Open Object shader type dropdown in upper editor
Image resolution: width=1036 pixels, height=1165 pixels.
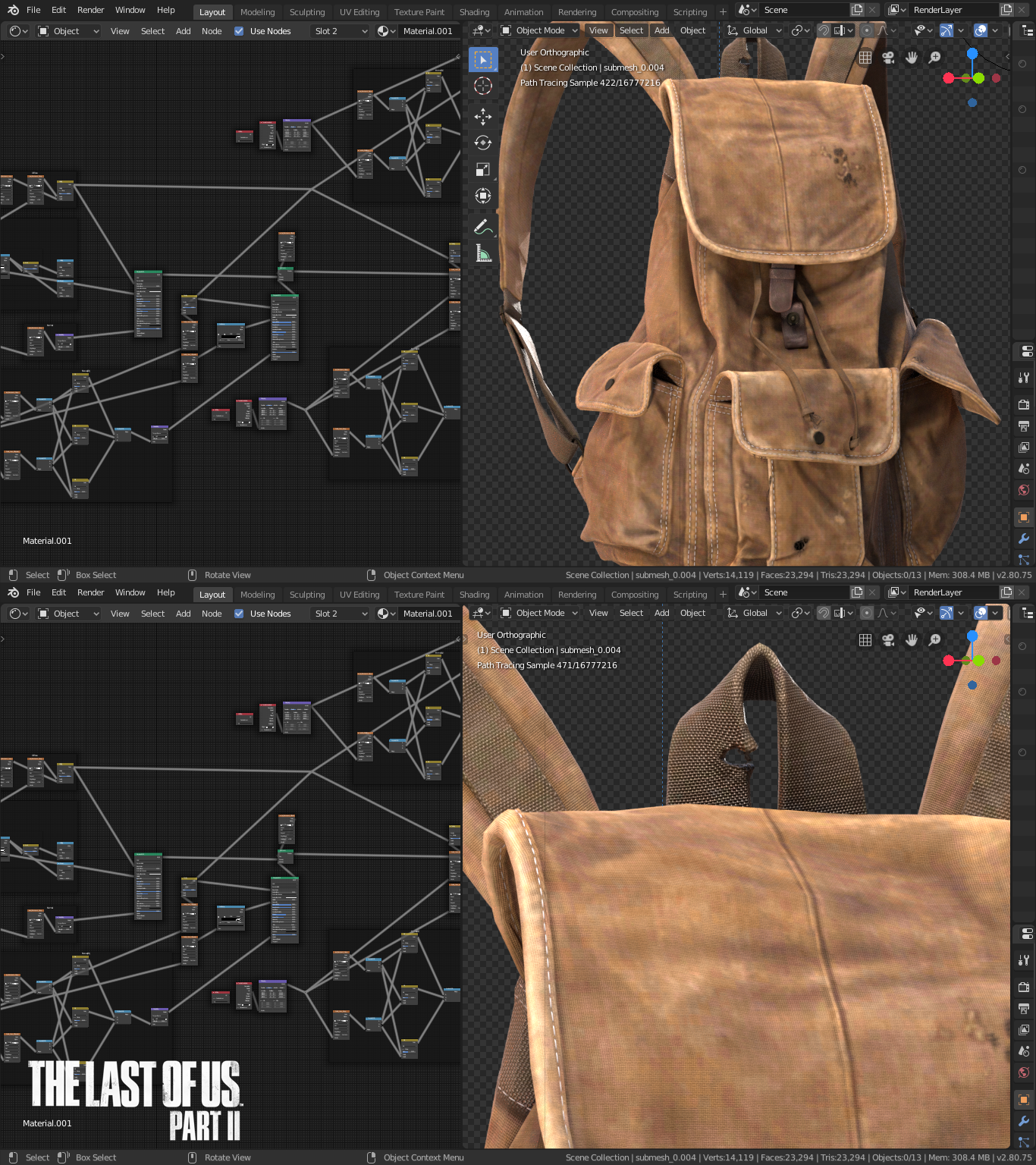68,31
